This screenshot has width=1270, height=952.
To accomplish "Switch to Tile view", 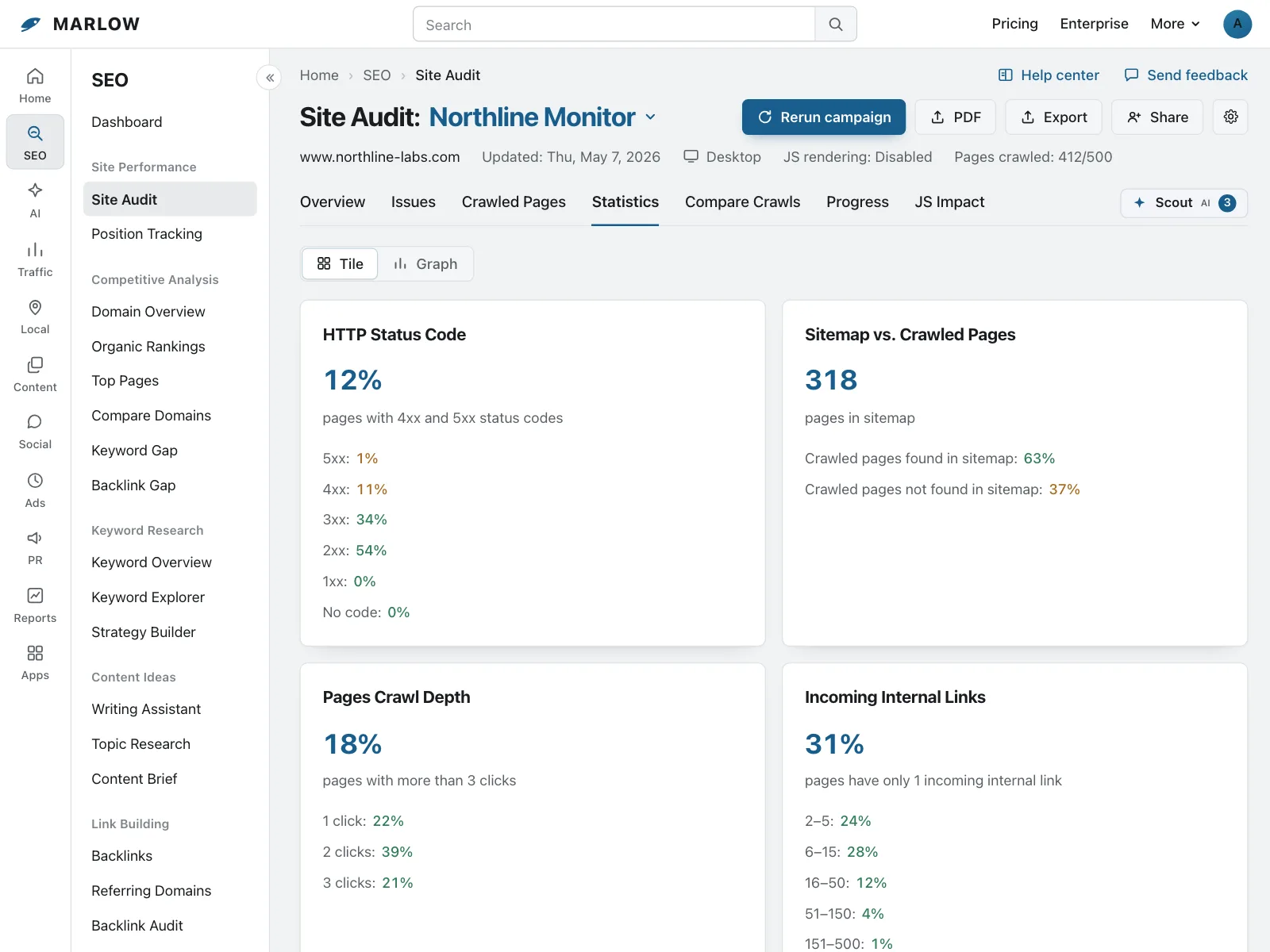I will coord(340,263).
